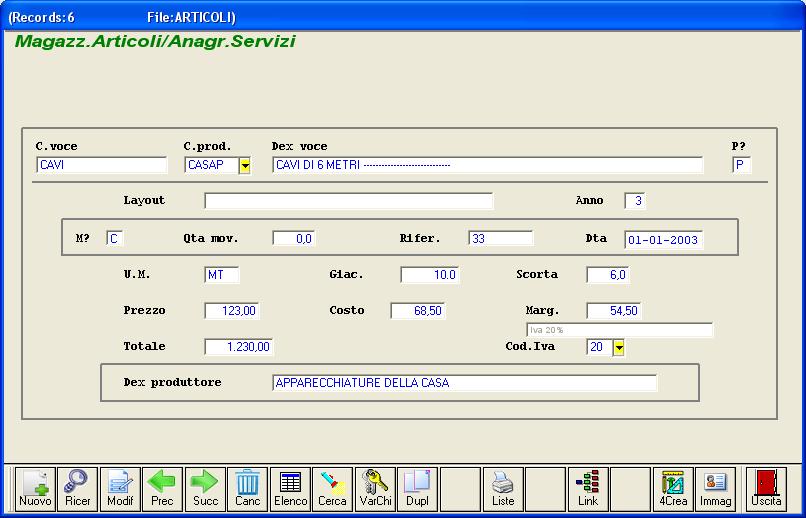
Task: Click the Dex produttore label
Action: [172, 382]
